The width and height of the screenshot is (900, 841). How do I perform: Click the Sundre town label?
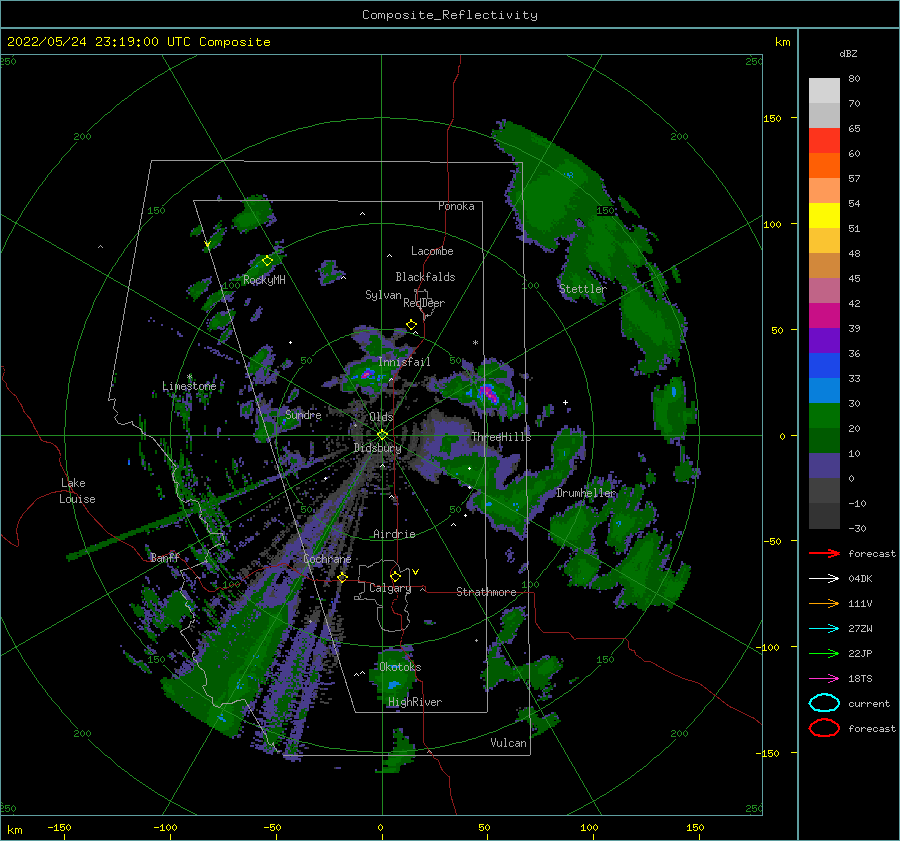303,414
